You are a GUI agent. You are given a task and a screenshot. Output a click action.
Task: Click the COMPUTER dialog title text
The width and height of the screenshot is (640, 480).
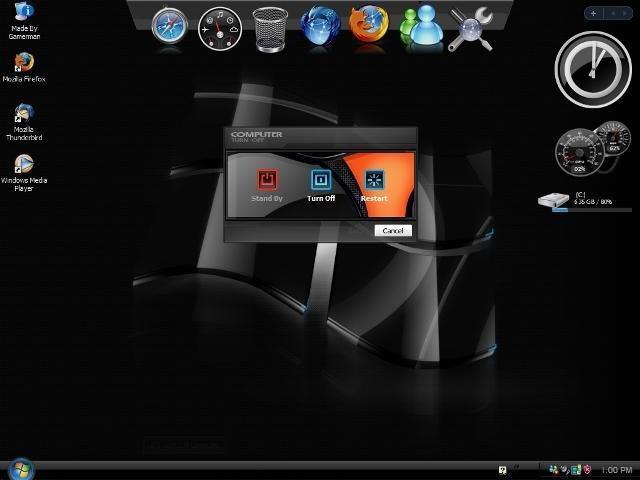pos(256,134)
